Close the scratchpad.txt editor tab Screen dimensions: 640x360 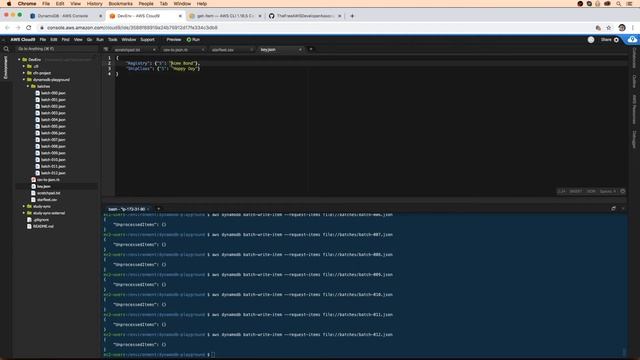point(154,50)
